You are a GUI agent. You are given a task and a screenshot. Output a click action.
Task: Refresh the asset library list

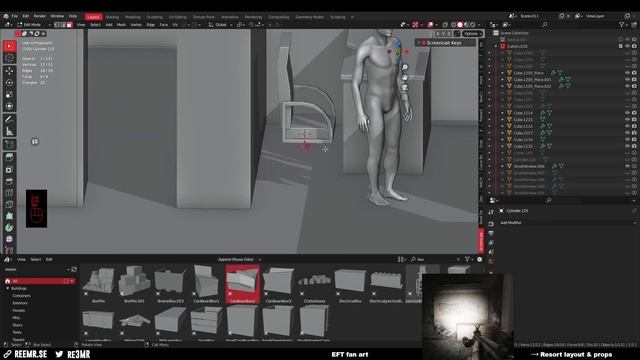74,270
